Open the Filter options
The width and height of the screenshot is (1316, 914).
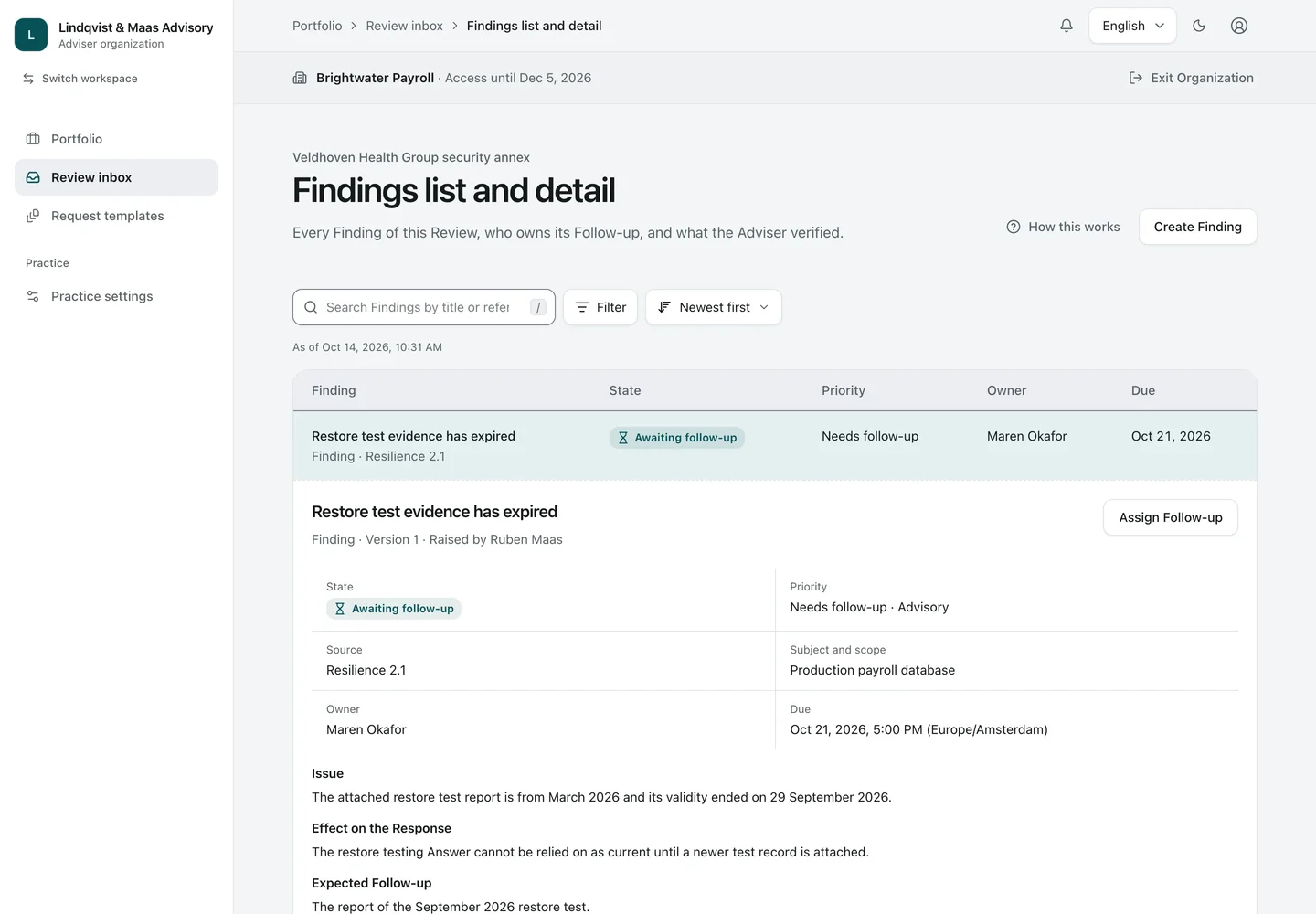[600, 307]
